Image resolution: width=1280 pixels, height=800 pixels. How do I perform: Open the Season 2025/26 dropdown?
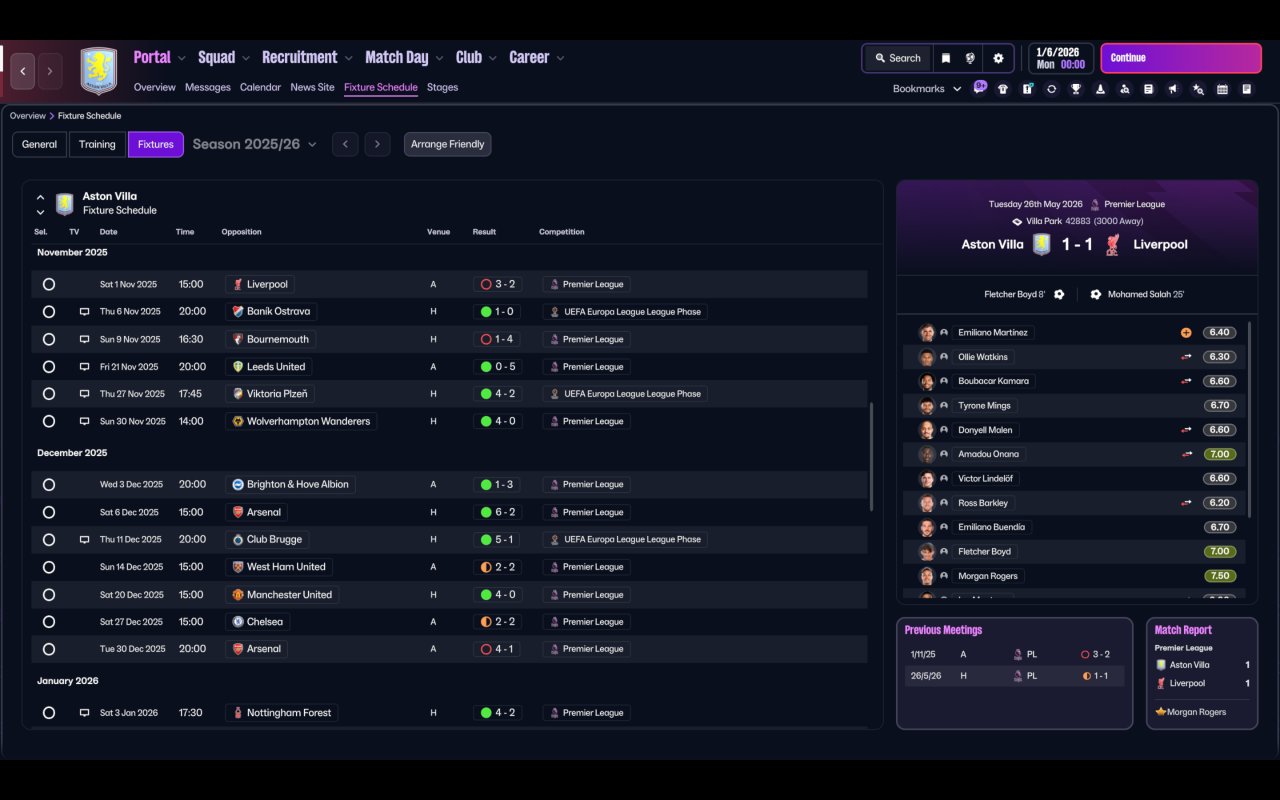pos(255,144)
